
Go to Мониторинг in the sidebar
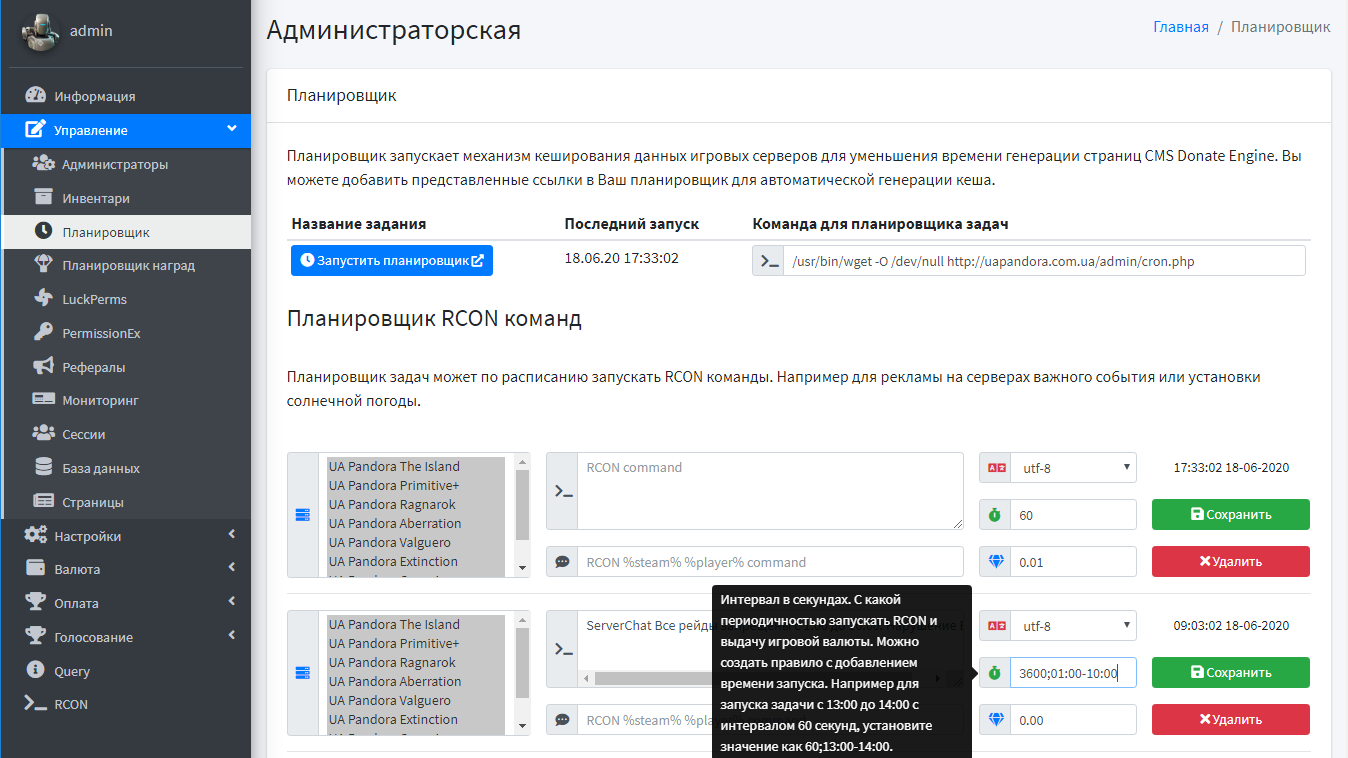(x=100, y=400)
